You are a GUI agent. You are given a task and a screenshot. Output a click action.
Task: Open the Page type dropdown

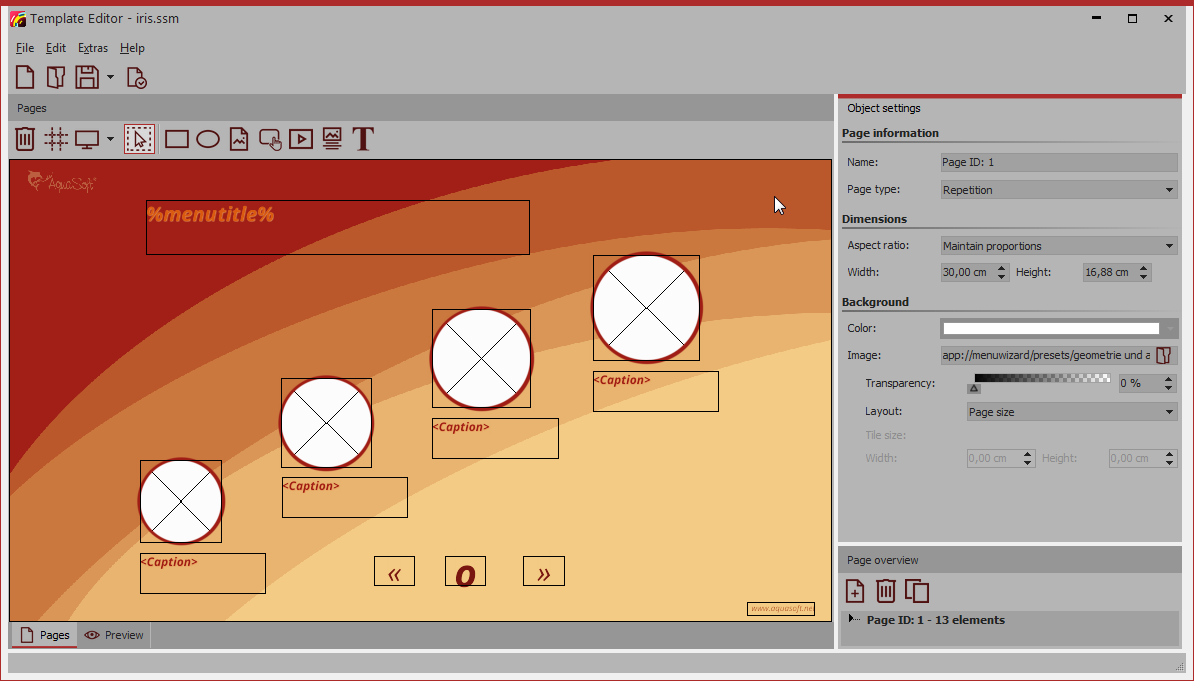click(x=1059, y=190)
